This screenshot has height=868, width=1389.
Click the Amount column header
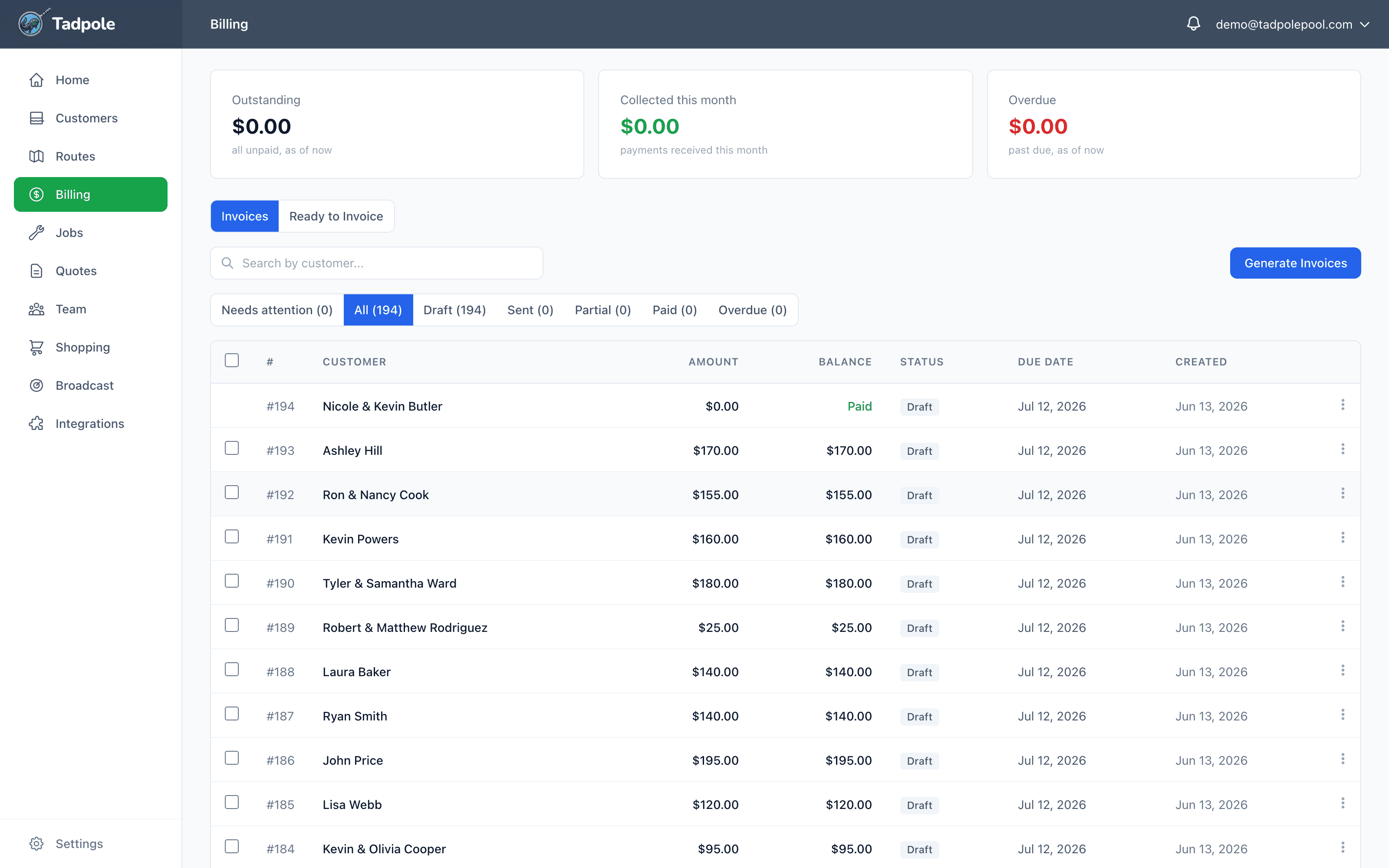[x=713, y=362]
